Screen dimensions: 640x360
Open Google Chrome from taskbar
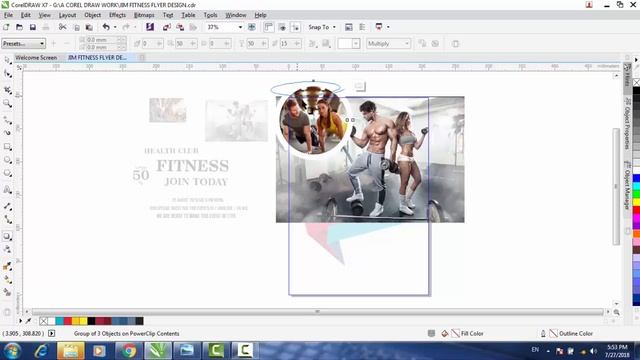point(129,351)
